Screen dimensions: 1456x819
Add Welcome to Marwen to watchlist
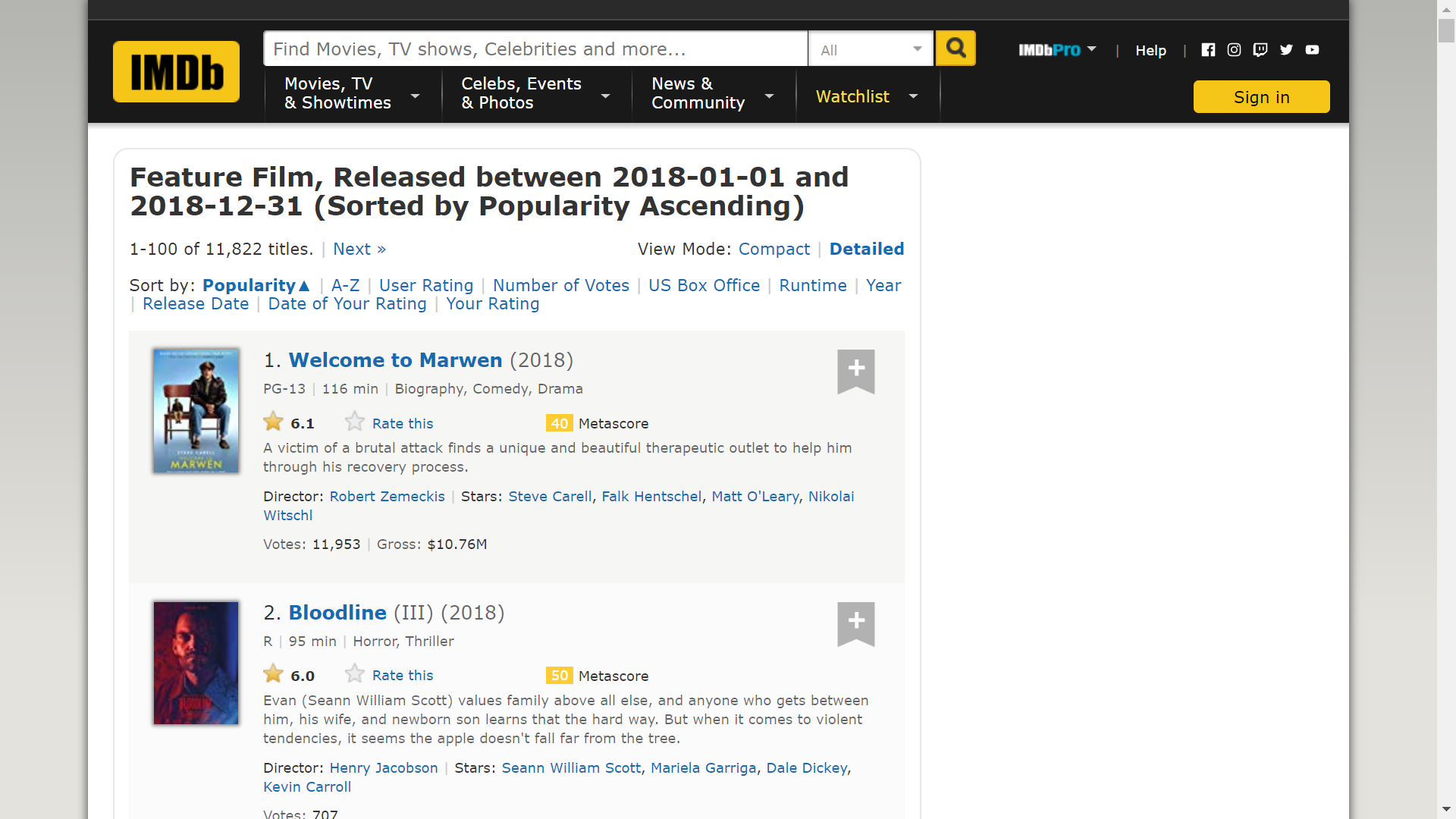pos(855,370)
